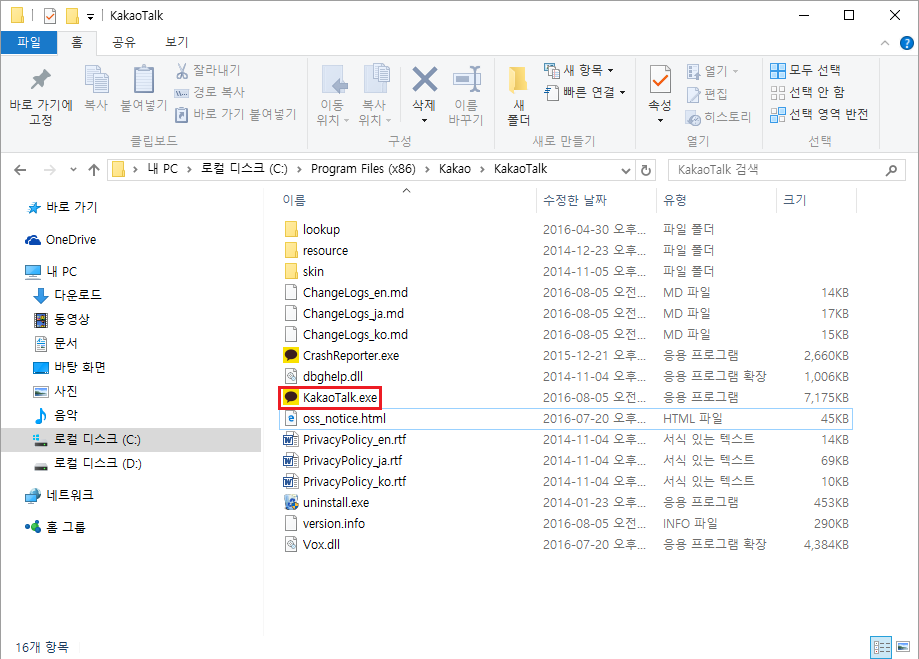This screenshot has height=659, width=919.
Task: Click the Cut (잘라내기) scissors icon
Action: (182, 71)
